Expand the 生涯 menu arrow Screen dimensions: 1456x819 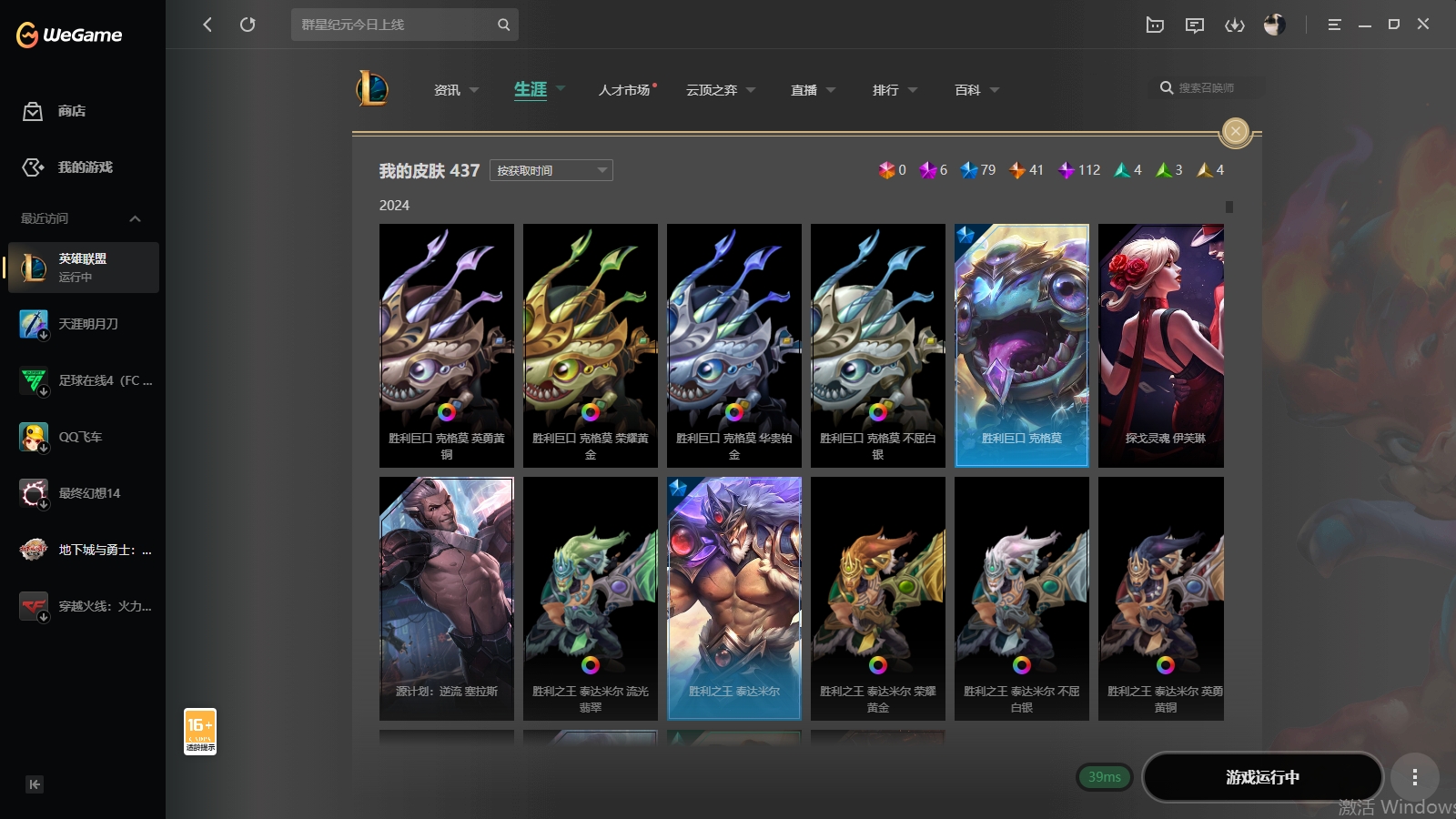561,89
